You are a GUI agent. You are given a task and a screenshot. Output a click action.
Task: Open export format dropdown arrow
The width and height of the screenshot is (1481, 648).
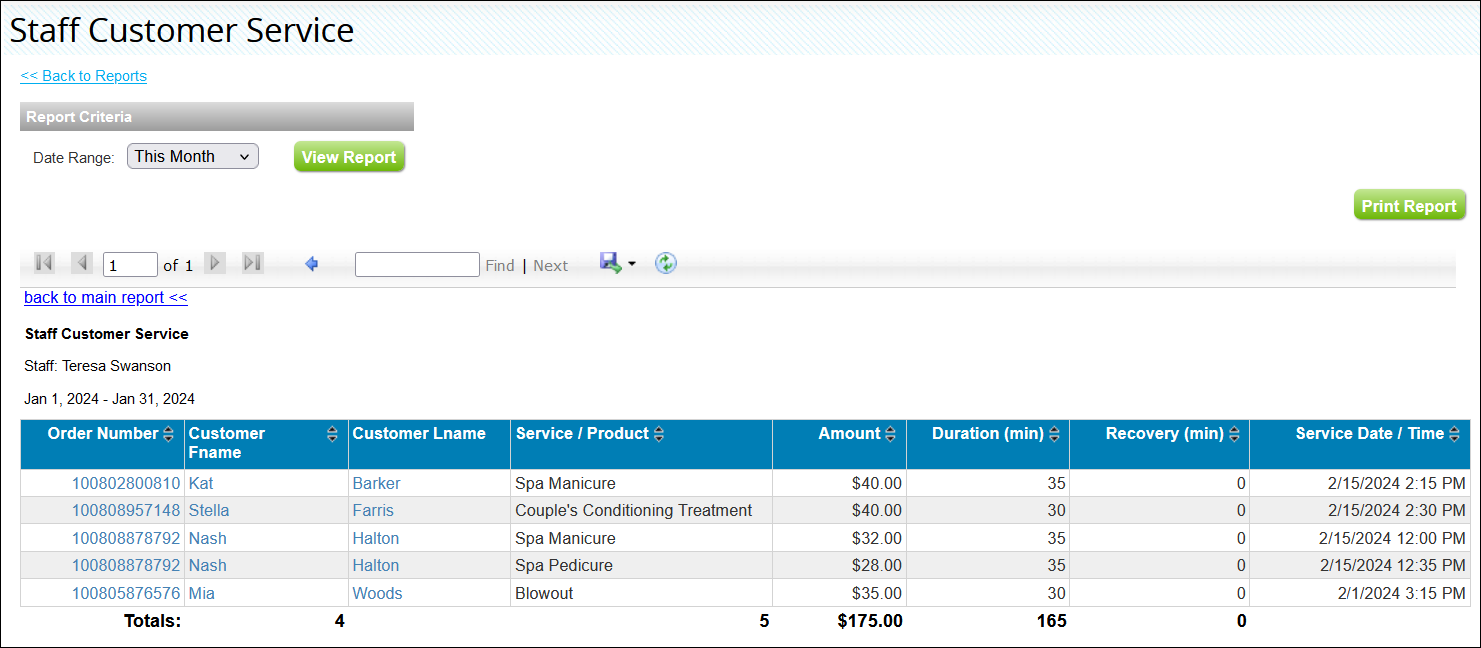pyautogui.click(x=632, y=265)
